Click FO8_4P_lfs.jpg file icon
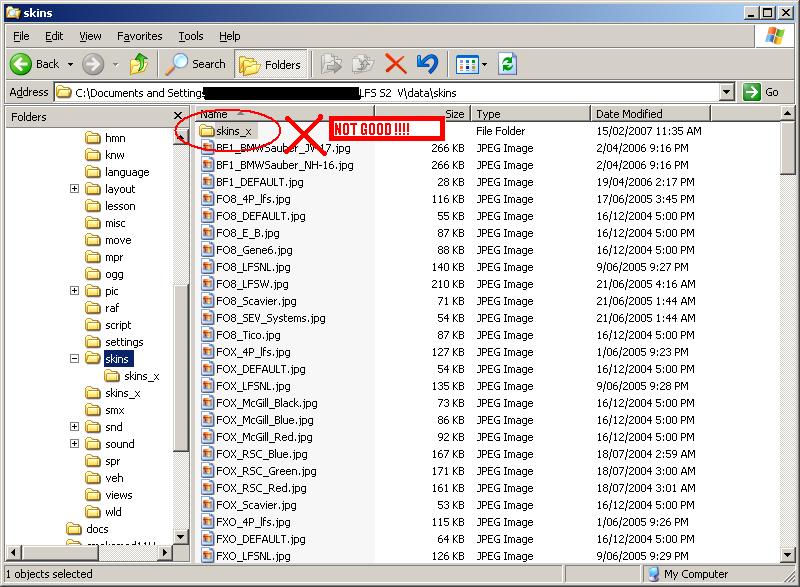This screenshot has width=800, height=587. pos(207,199)
